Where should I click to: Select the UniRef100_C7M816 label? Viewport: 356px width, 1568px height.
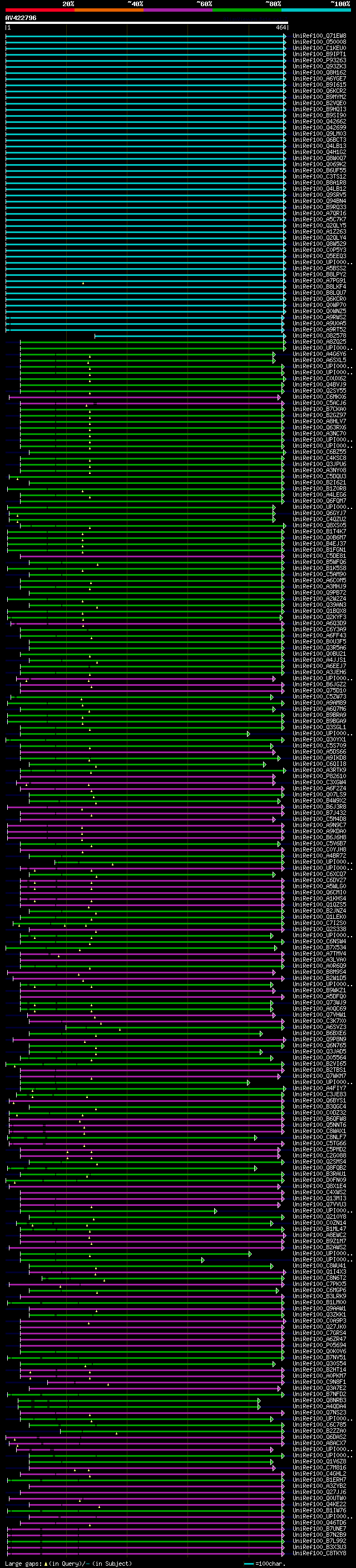[x=319, y=1467]
